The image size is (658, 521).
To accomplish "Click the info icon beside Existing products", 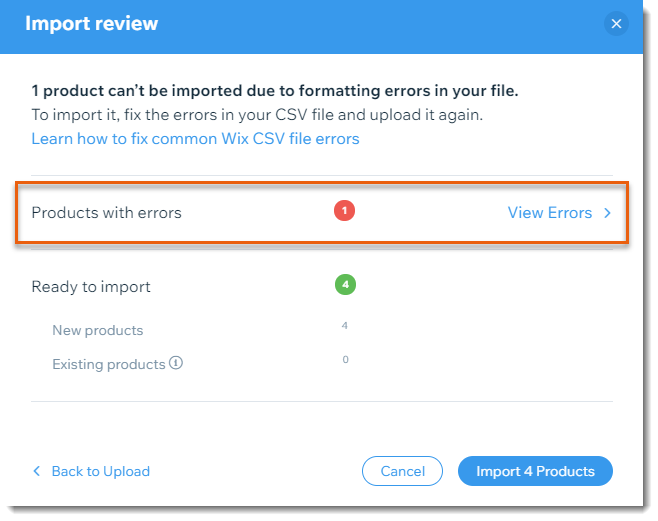I will click(x=176, y=364).
